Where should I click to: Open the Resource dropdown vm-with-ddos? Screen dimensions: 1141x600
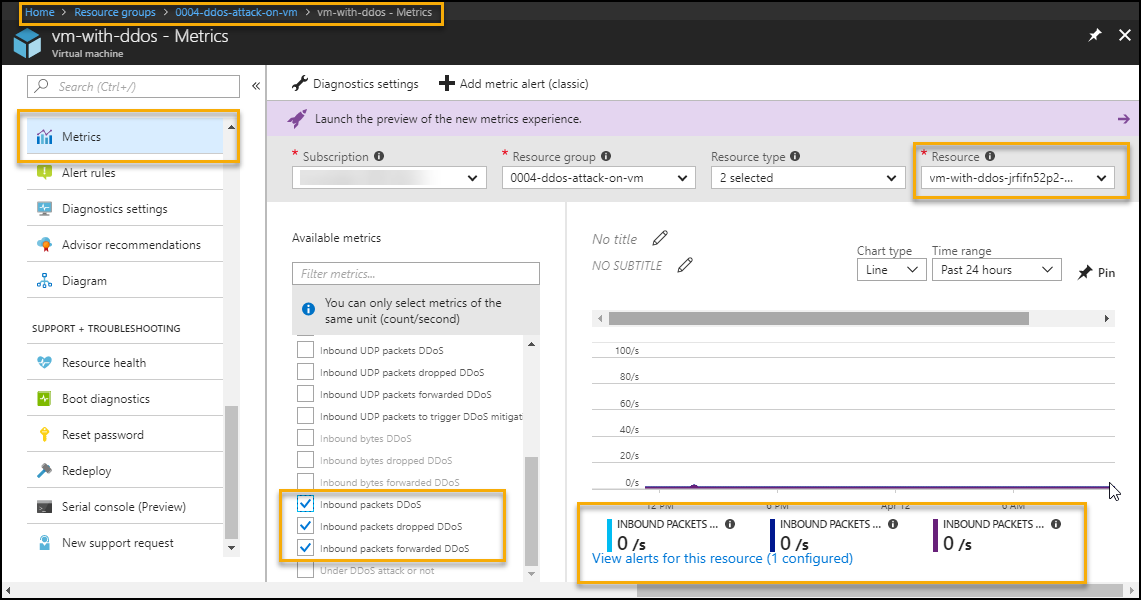(x=1017, y=177)
